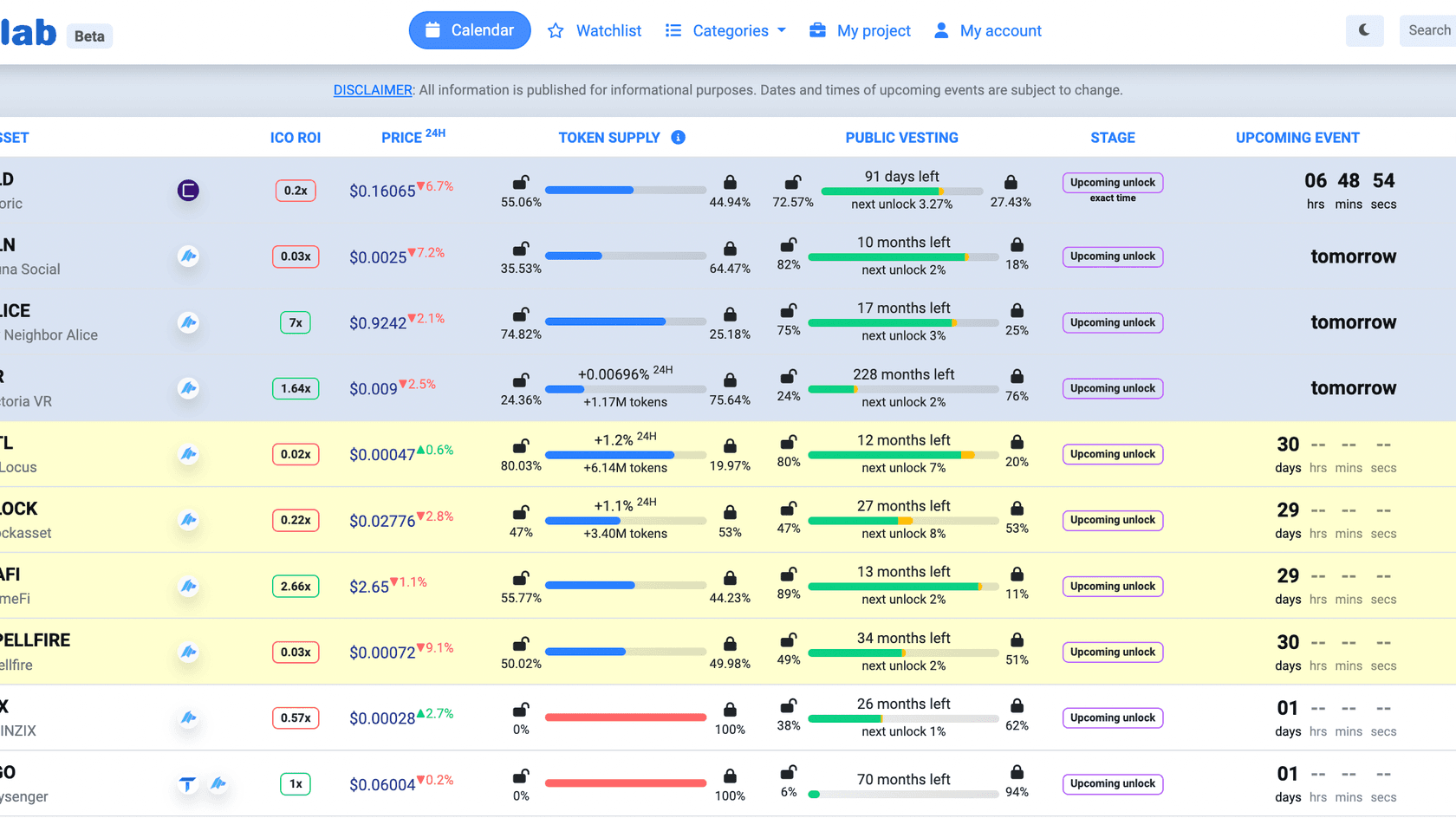Click unlocked icon above 38% vesting
Viewport: 1456px width, 818px height.
tap(789, 705)
